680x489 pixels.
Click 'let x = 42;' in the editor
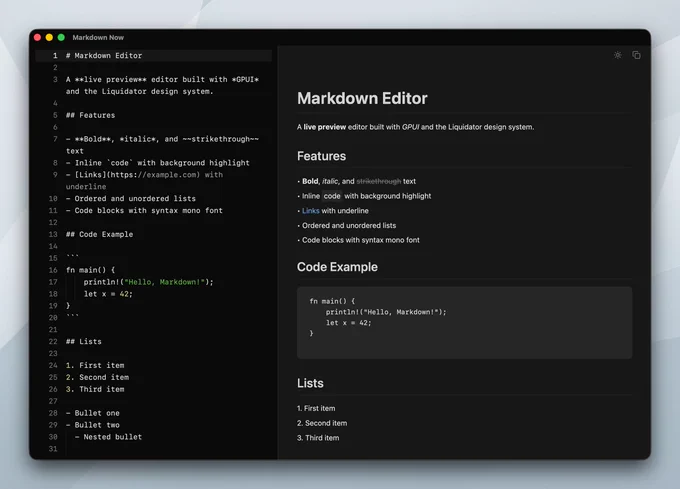[108, 294]
